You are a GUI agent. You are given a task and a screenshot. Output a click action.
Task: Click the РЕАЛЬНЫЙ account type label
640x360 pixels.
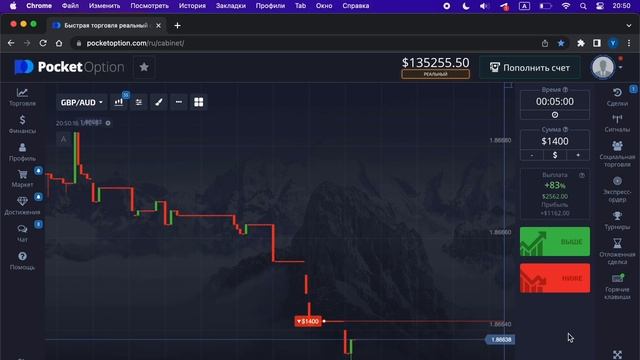point(436,74)
